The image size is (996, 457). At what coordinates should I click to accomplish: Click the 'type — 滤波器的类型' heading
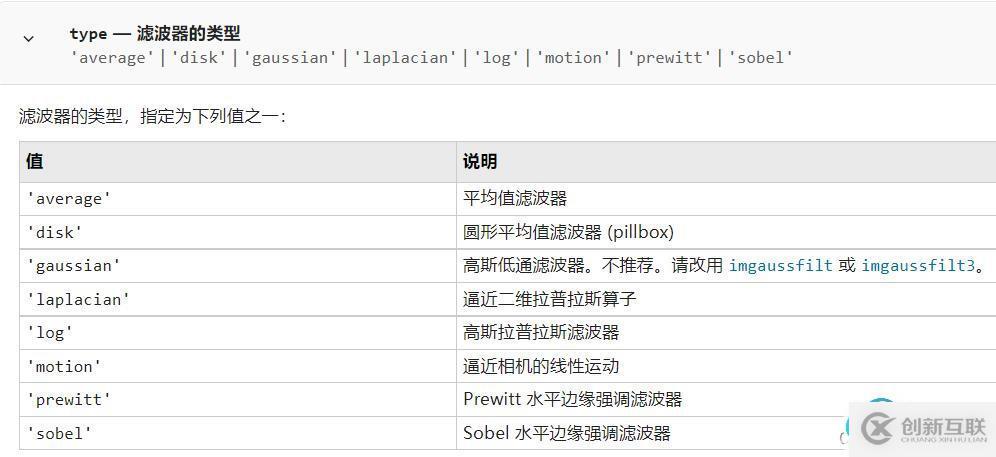(x=155, y=34)
